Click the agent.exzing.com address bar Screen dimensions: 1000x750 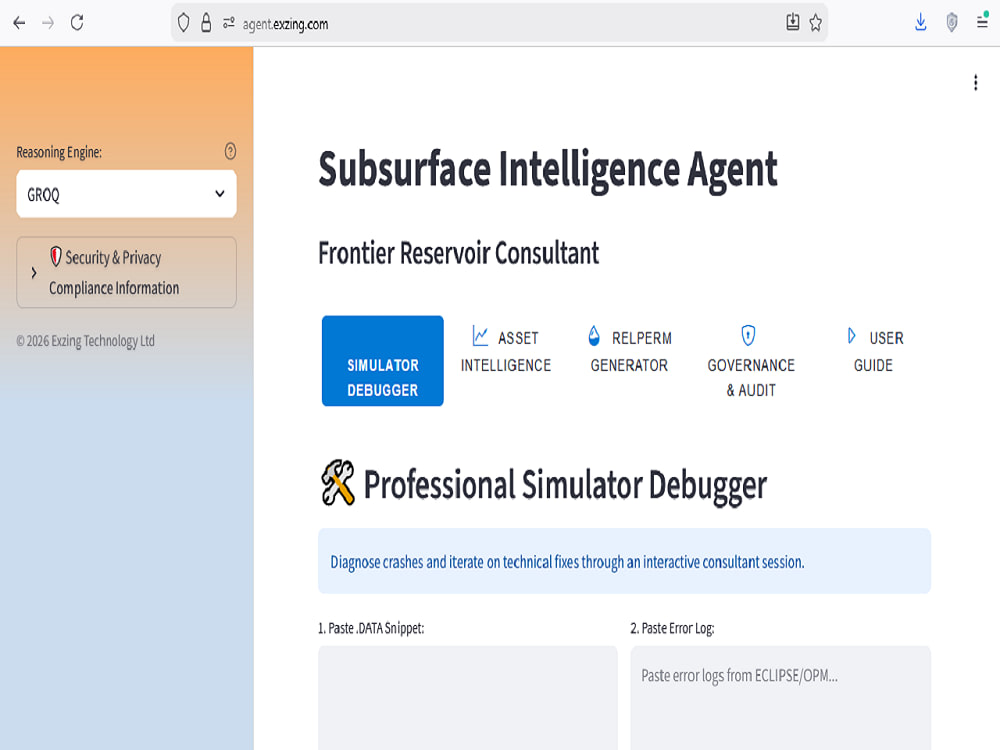pyautogui.click(x=497, y=24)
